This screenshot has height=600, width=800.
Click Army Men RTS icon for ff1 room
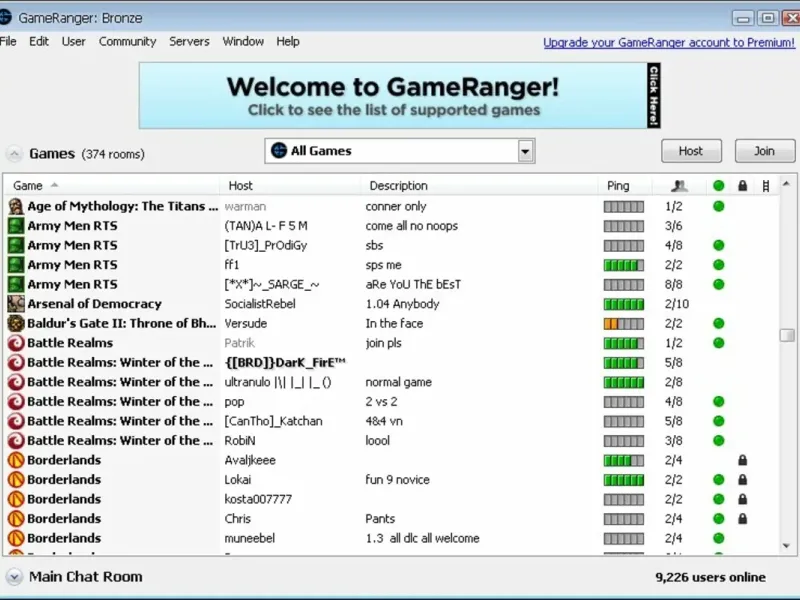click(16, 265)
